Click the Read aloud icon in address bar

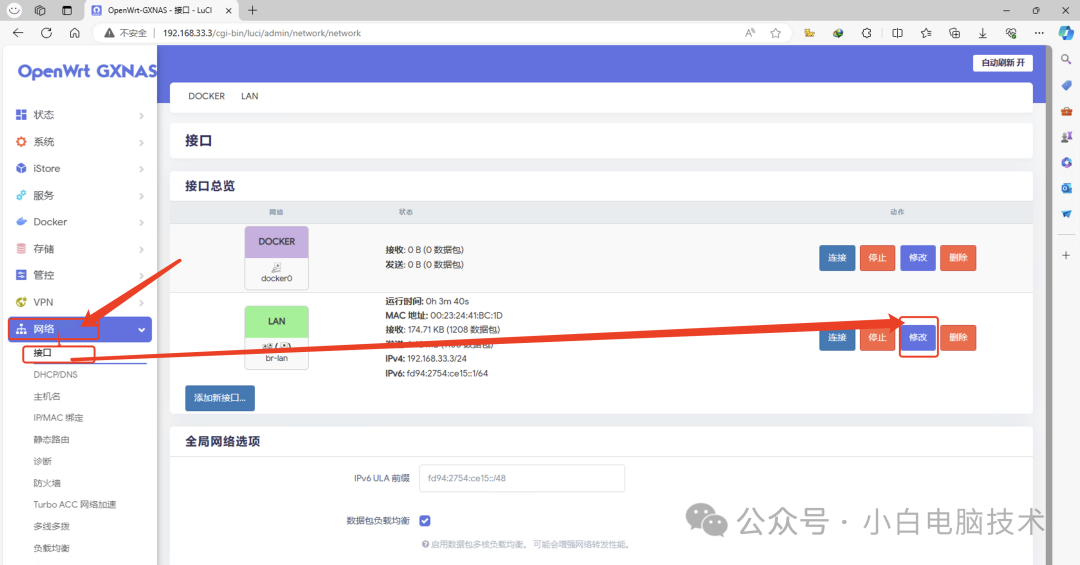750,32
